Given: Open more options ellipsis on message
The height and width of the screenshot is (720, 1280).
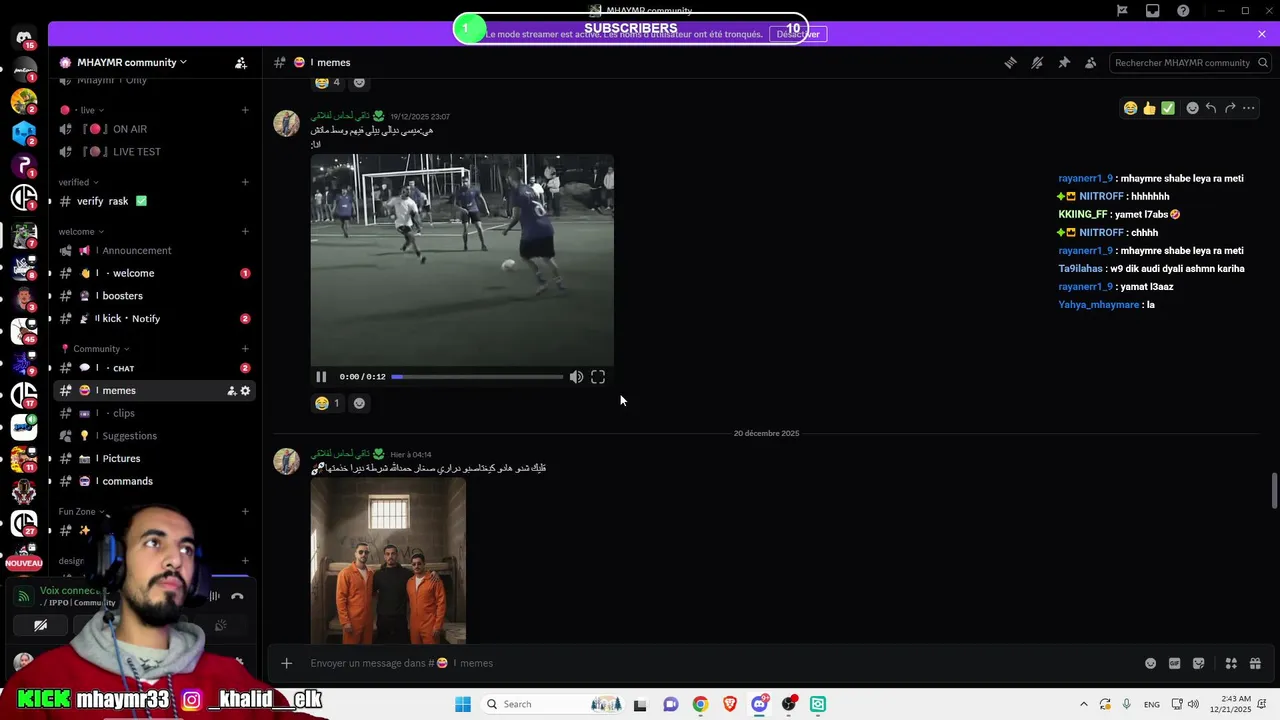Looking at the screenshot, I should [1249, 108].
